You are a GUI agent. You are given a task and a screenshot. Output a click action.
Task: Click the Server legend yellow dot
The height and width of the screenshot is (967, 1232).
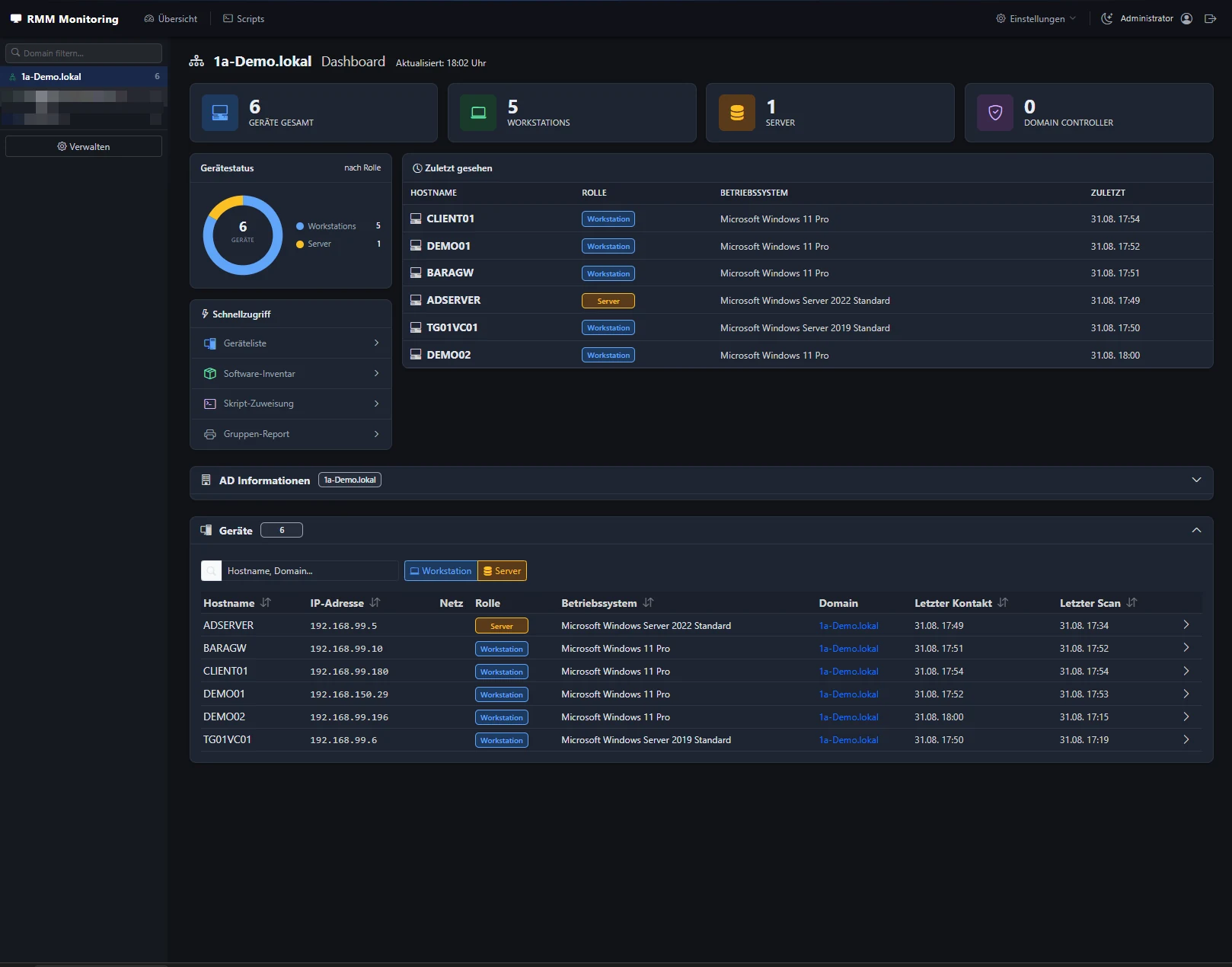300,244
